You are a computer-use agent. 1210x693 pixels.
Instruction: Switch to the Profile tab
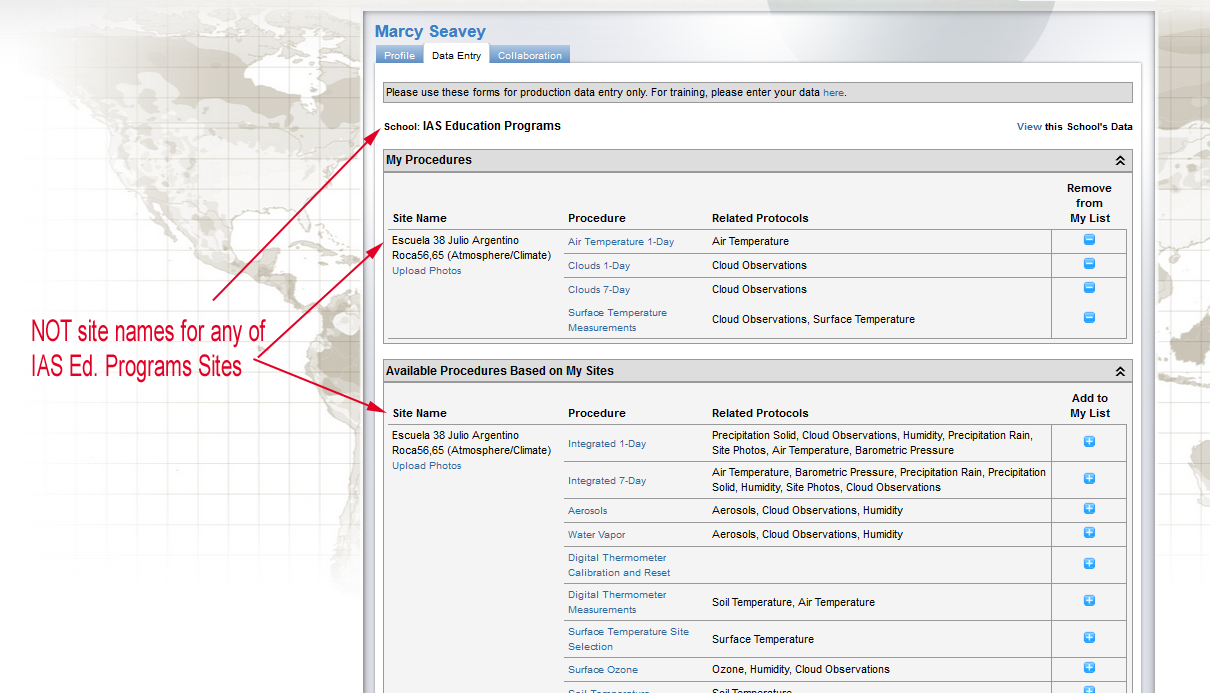pyautogui.click(x=399, y=56)
